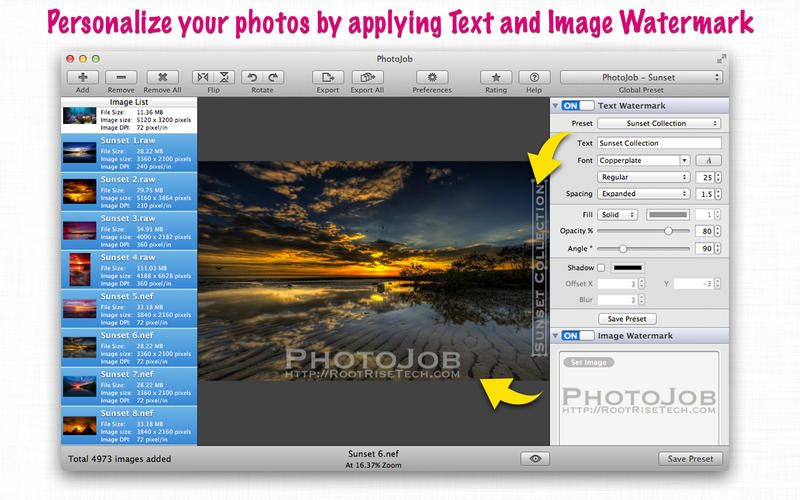Select Sunset 4.raw in Image List
This screenshot has height=500, width=800.
(129, 269)
